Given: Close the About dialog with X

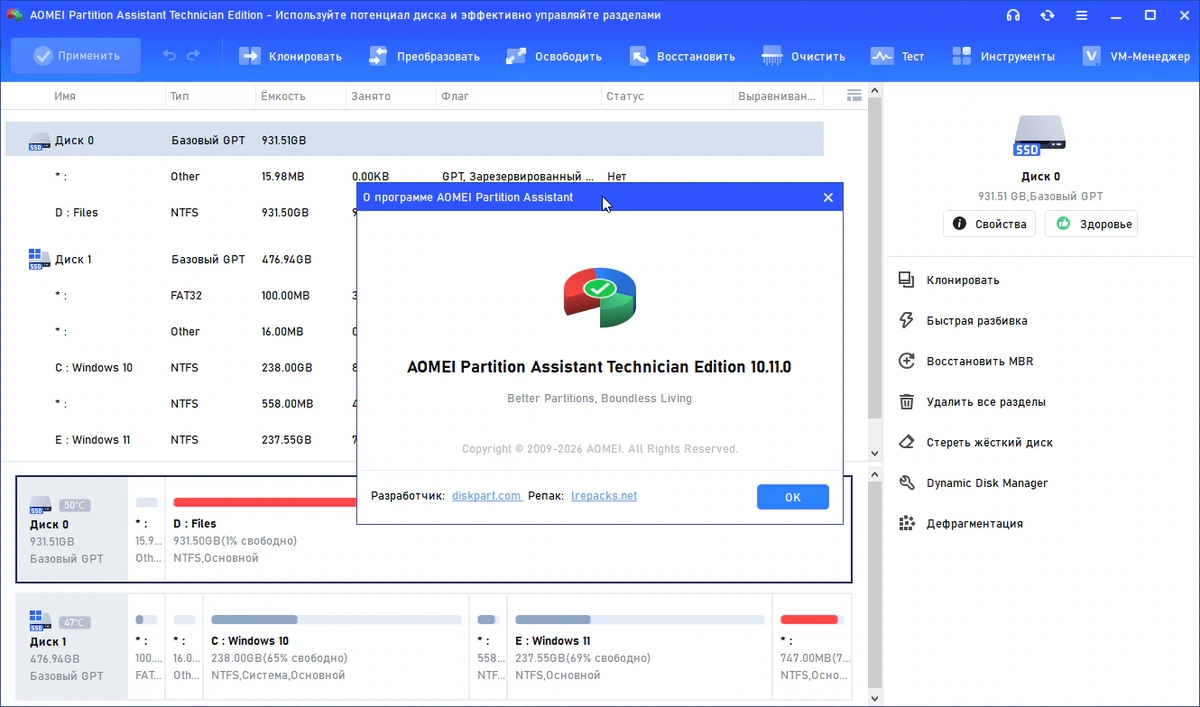Looking at the screenshot, I should pyautogui.click(x=828, y=197).
